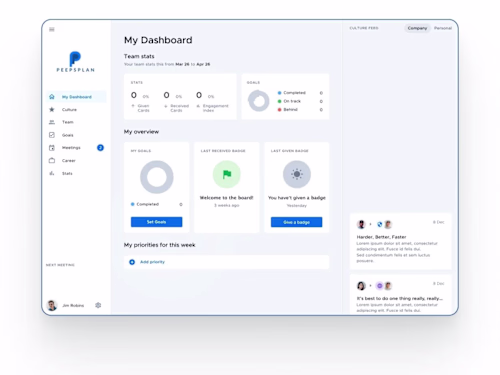
Task: Click the Set Goals button
Action: tap(156, 222)
